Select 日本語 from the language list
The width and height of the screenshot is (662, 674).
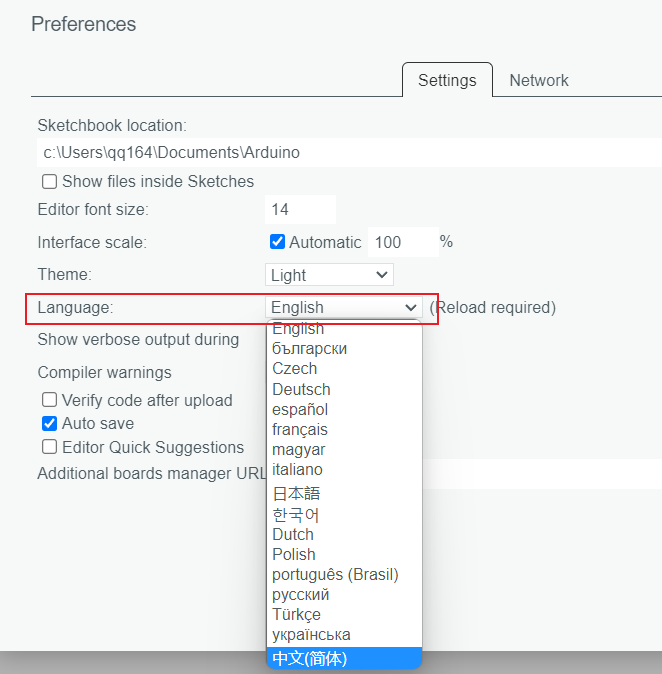[296, 493]
